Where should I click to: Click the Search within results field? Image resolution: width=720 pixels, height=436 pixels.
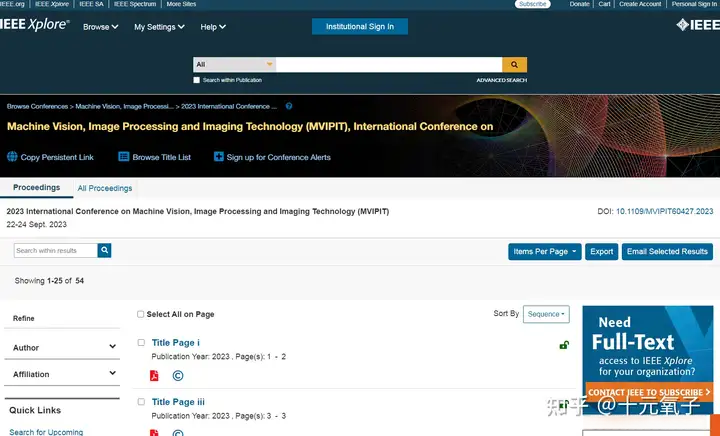tap(56, 251)
